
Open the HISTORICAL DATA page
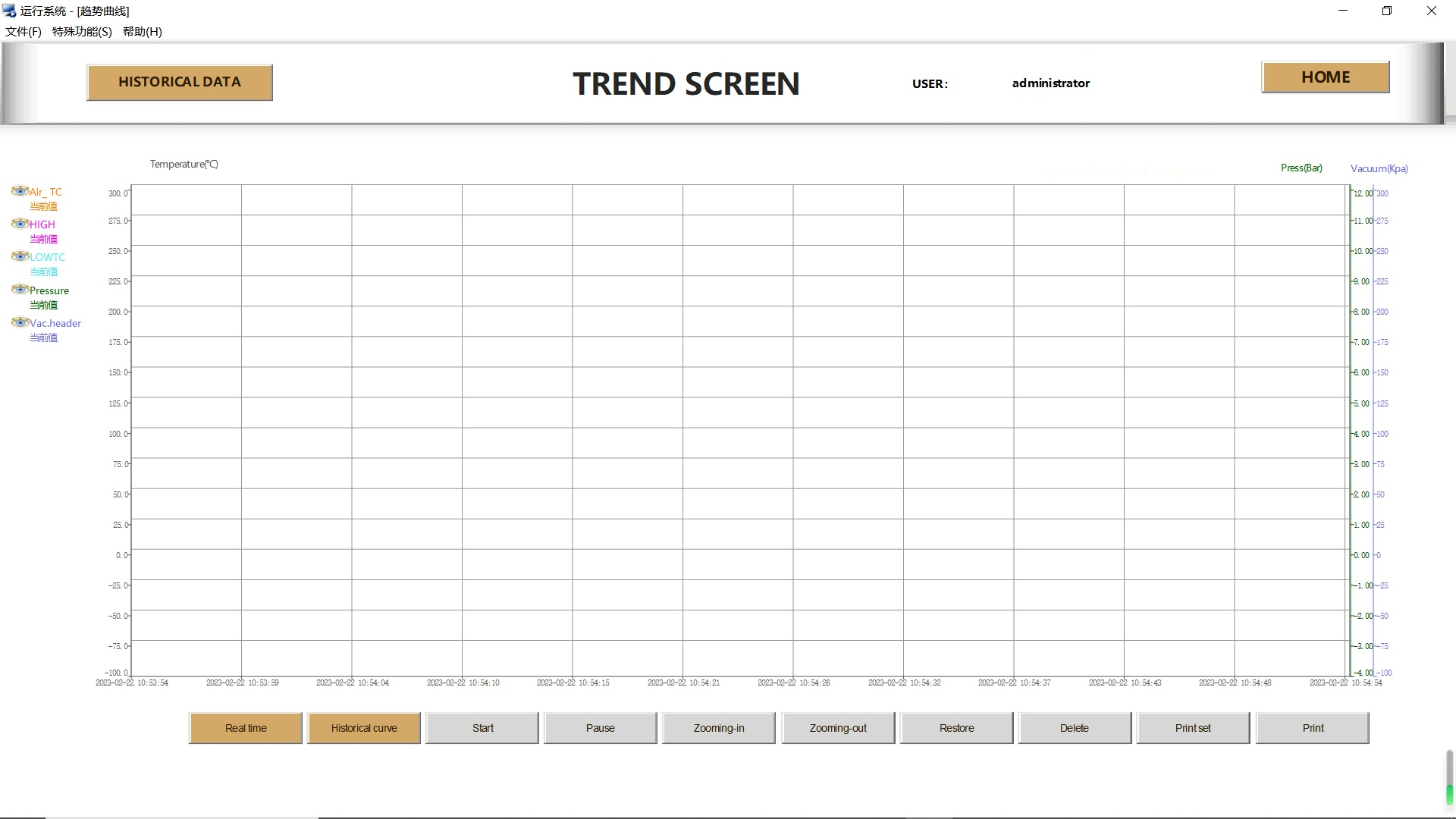pos(180,82)
